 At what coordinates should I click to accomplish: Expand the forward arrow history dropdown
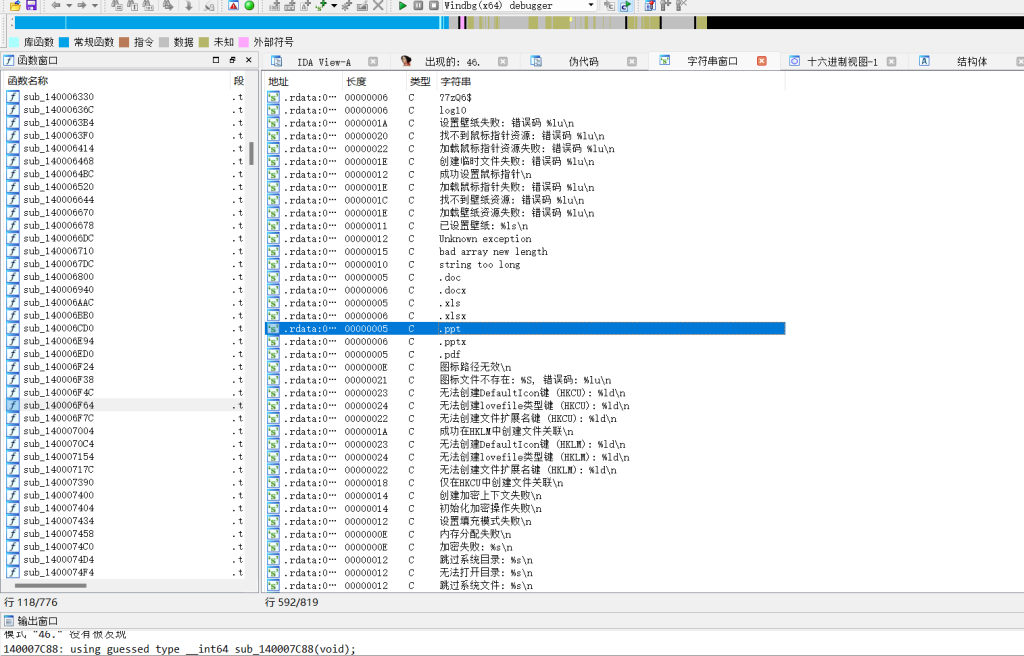click(x=94, y=6)
